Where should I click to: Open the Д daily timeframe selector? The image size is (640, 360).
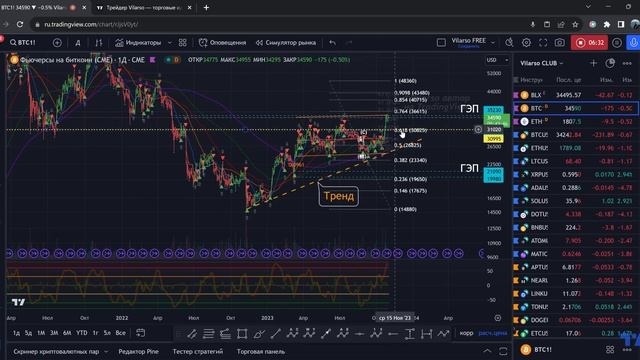[78, 42]
